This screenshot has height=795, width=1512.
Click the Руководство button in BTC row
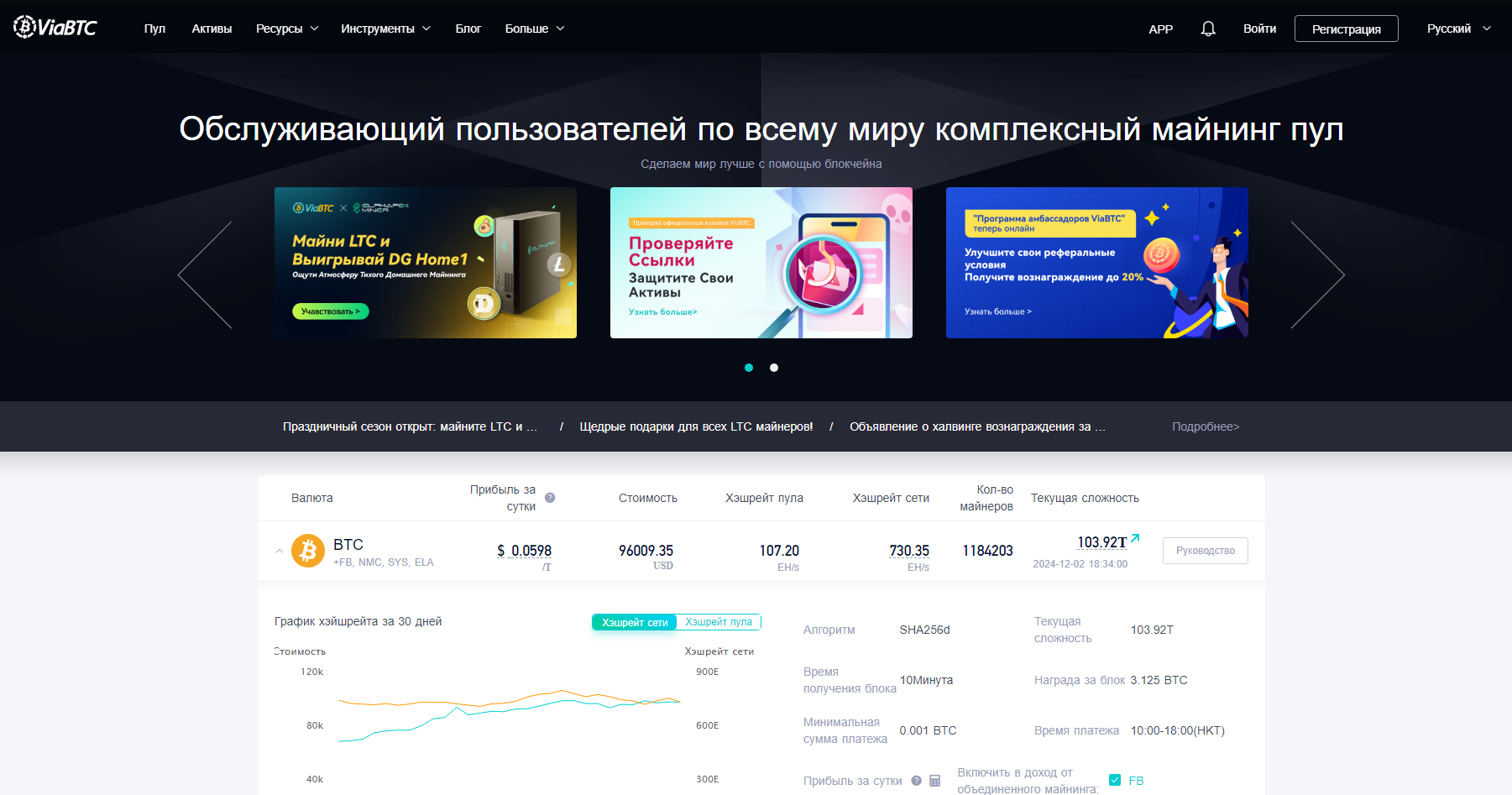pyautogui.click(x=1206, y=551)
